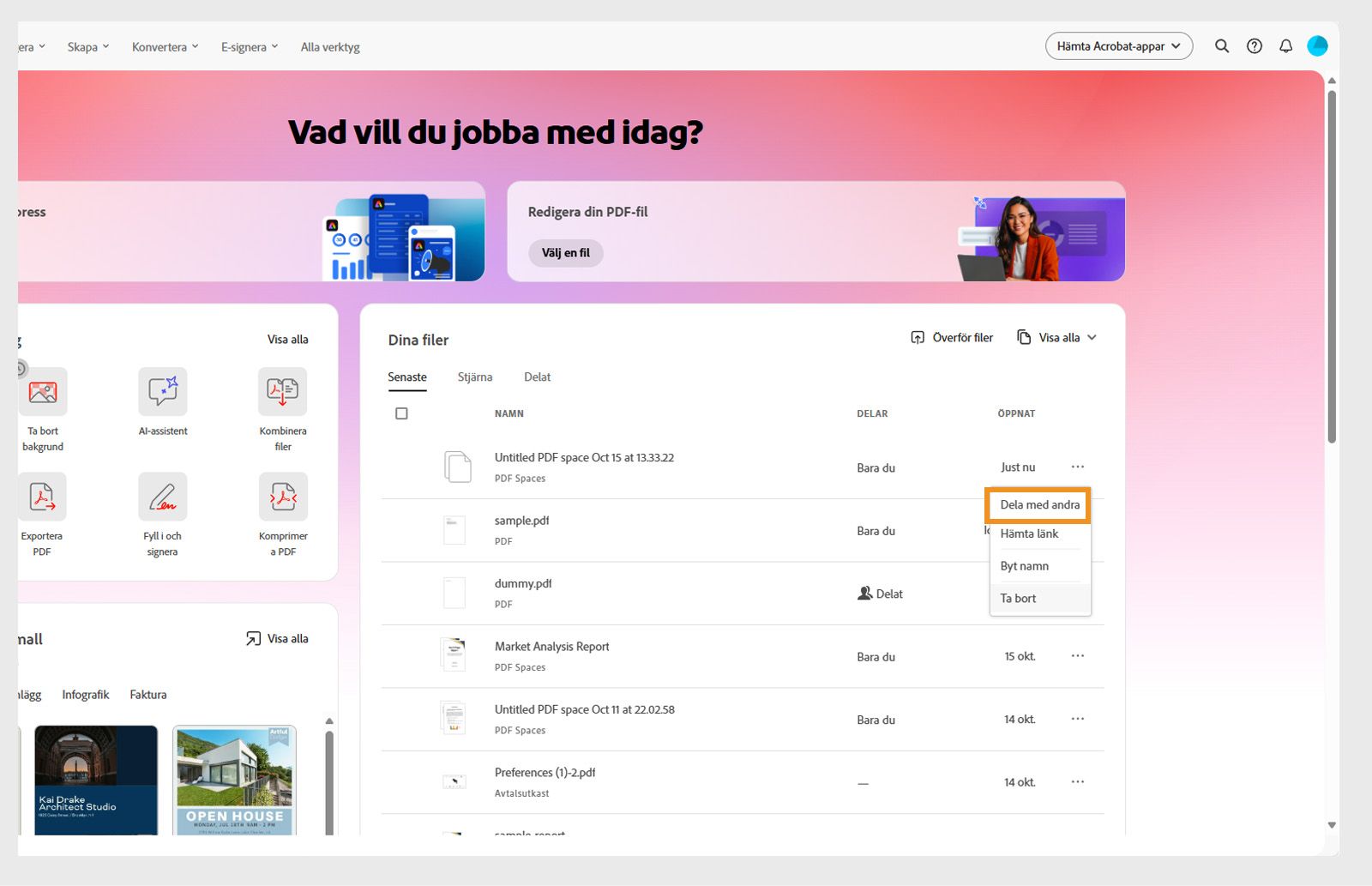Viewport: 1372px width, 886px height.
Task: Open the ellipsis menu for Preferences (1)-2.pdf
Action: point(1077,781)
